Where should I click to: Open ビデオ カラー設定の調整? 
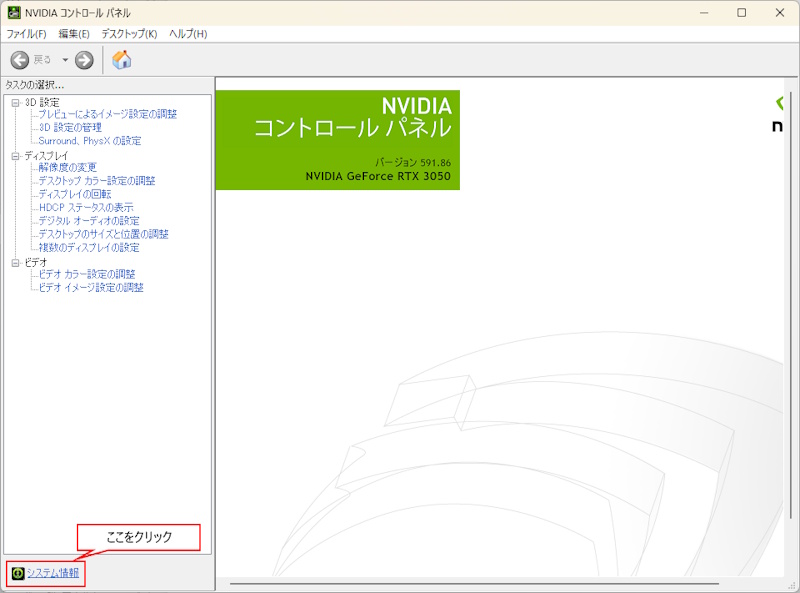click(86, 274)
